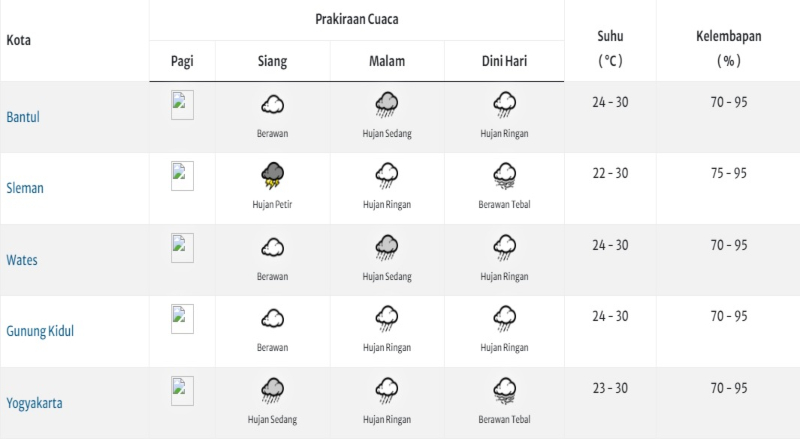Image resolution: width=800 pixels, height=439 pixels.
Task: Click the Prakiraan Cuaca header
Action: point(357,19)
